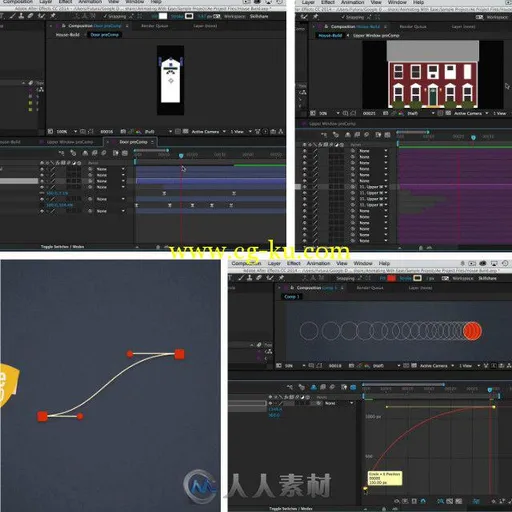The width and height of the screenshot is (512, 512).
Task: Enable Auto-zoom graph height in the Graph Editor
Action: (x=441, y=501)
